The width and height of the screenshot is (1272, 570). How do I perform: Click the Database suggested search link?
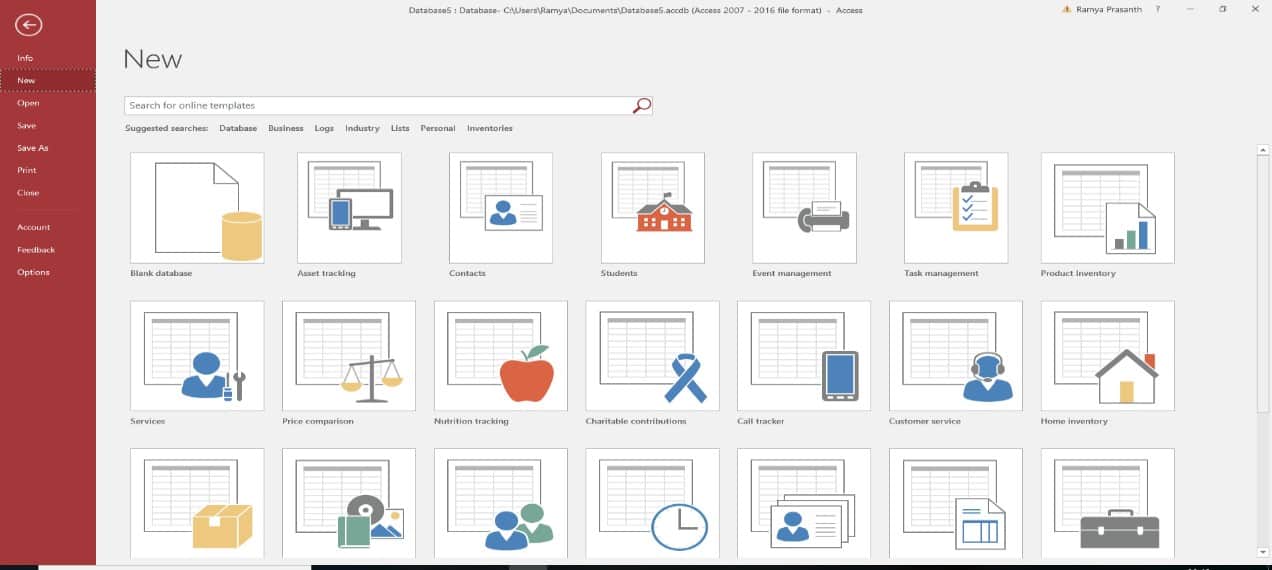[x=238, y=128]
